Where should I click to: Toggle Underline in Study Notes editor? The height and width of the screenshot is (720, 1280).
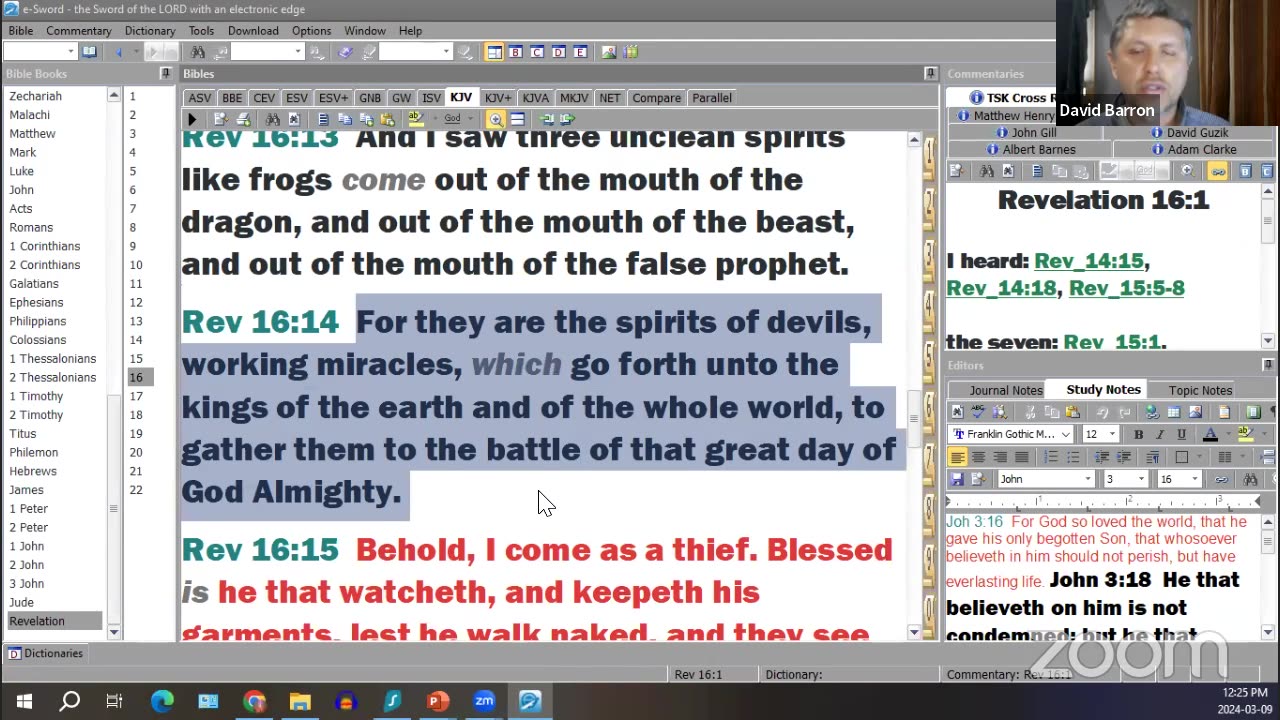[x=1181, y=434]
